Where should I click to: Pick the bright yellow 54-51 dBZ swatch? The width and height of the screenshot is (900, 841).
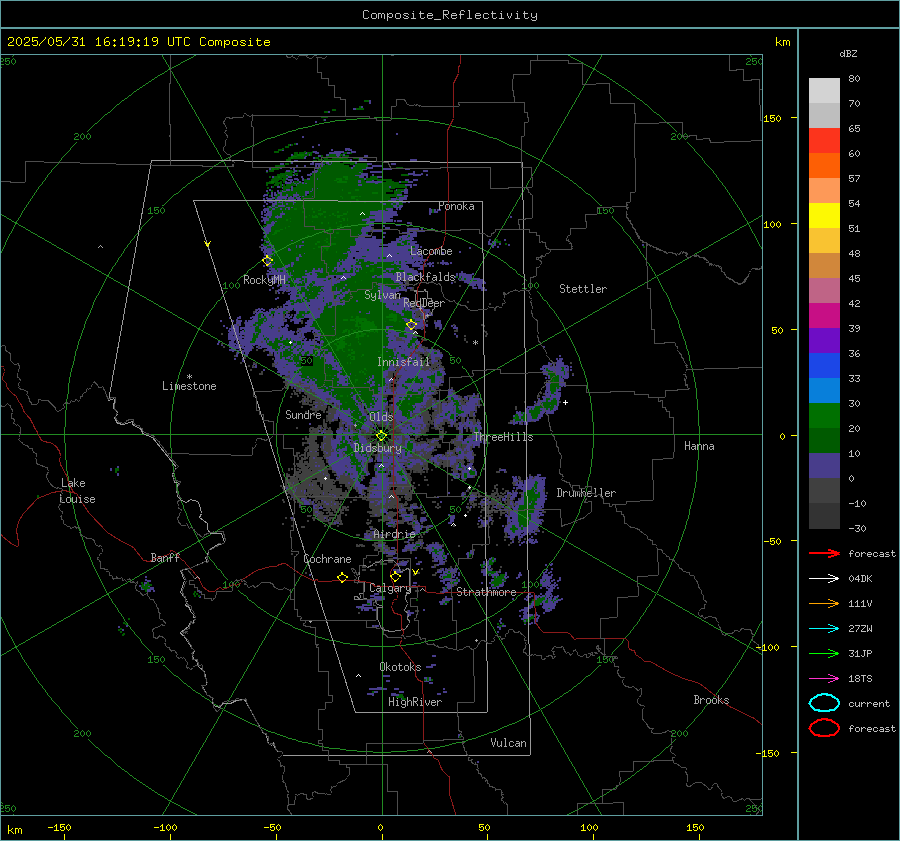(x=824, y=216)
